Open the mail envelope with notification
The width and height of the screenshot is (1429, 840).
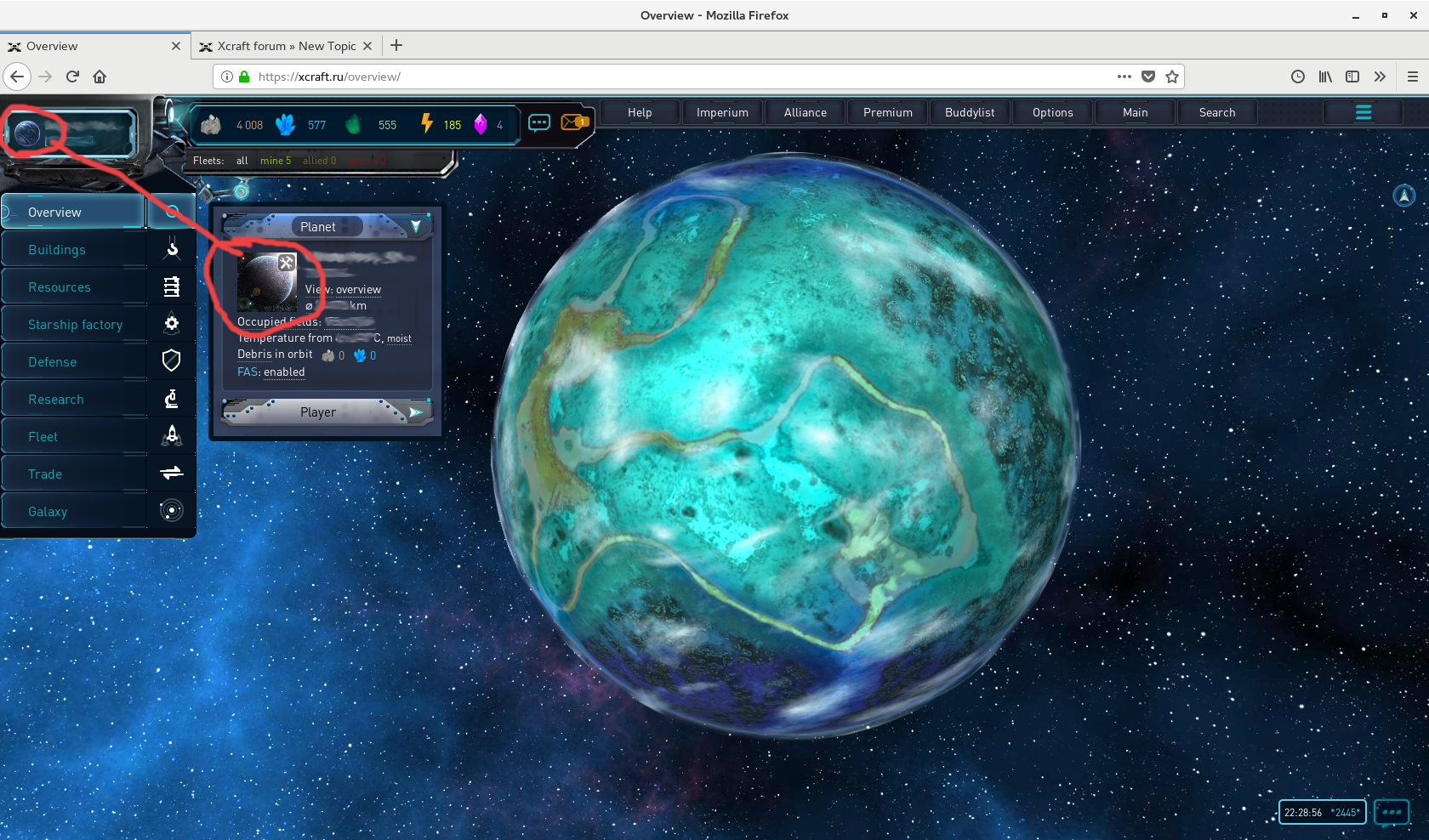tap(574, 123)
